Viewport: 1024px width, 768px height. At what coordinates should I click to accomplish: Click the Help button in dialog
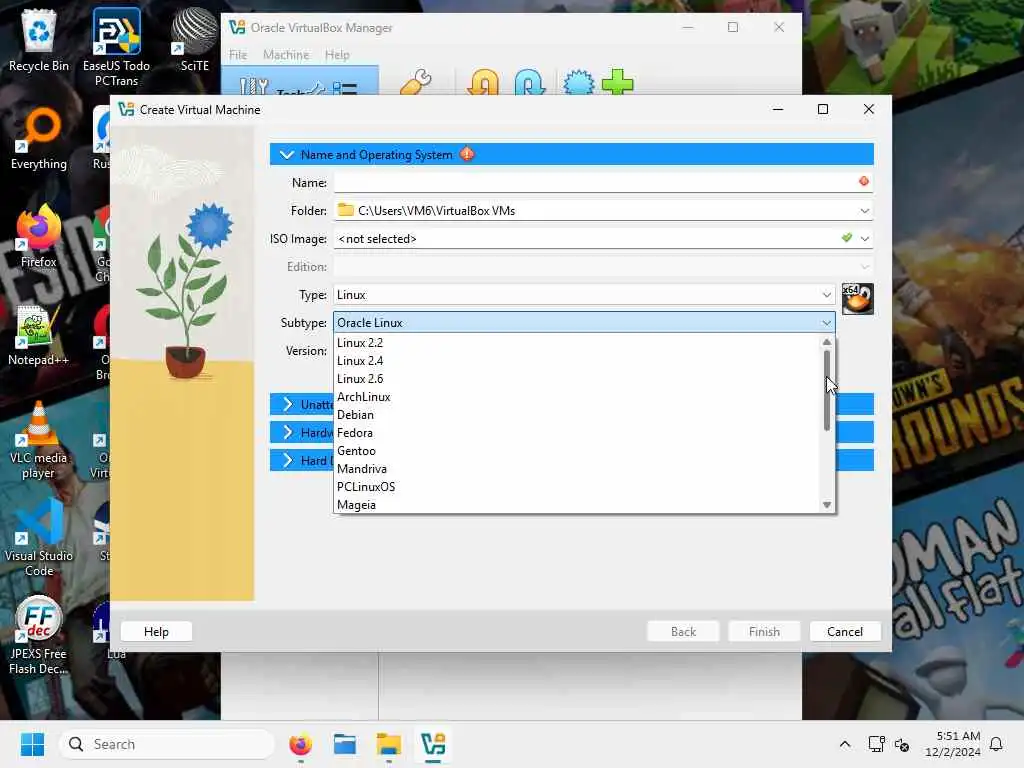(156, 632)
